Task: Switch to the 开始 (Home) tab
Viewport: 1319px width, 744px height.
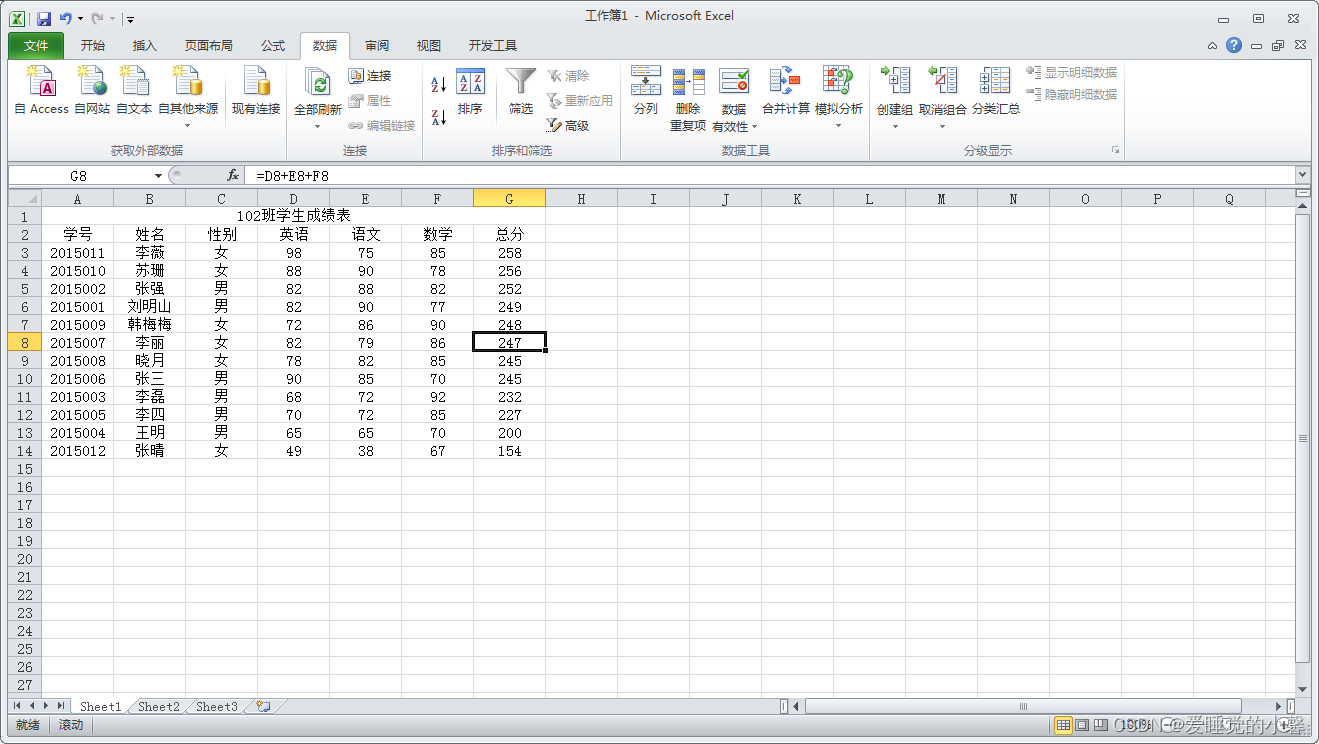Action: tap(93, 45)
